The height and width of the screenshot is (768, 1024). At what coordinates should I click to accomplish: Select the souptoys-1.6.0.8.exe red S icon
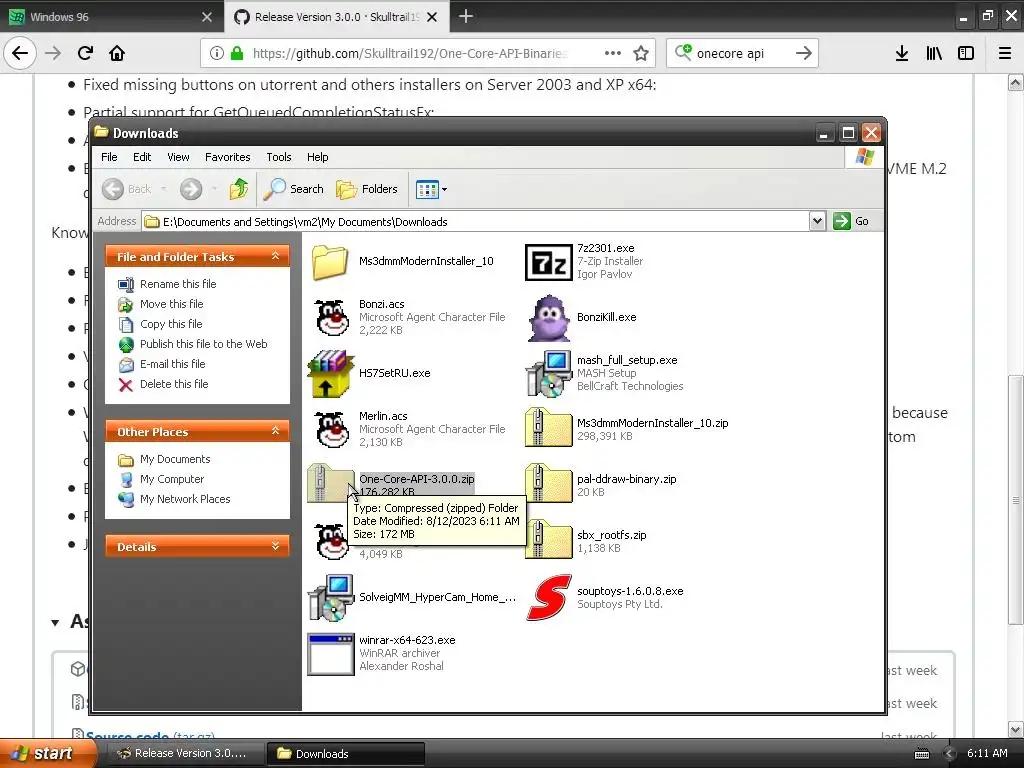549,598
